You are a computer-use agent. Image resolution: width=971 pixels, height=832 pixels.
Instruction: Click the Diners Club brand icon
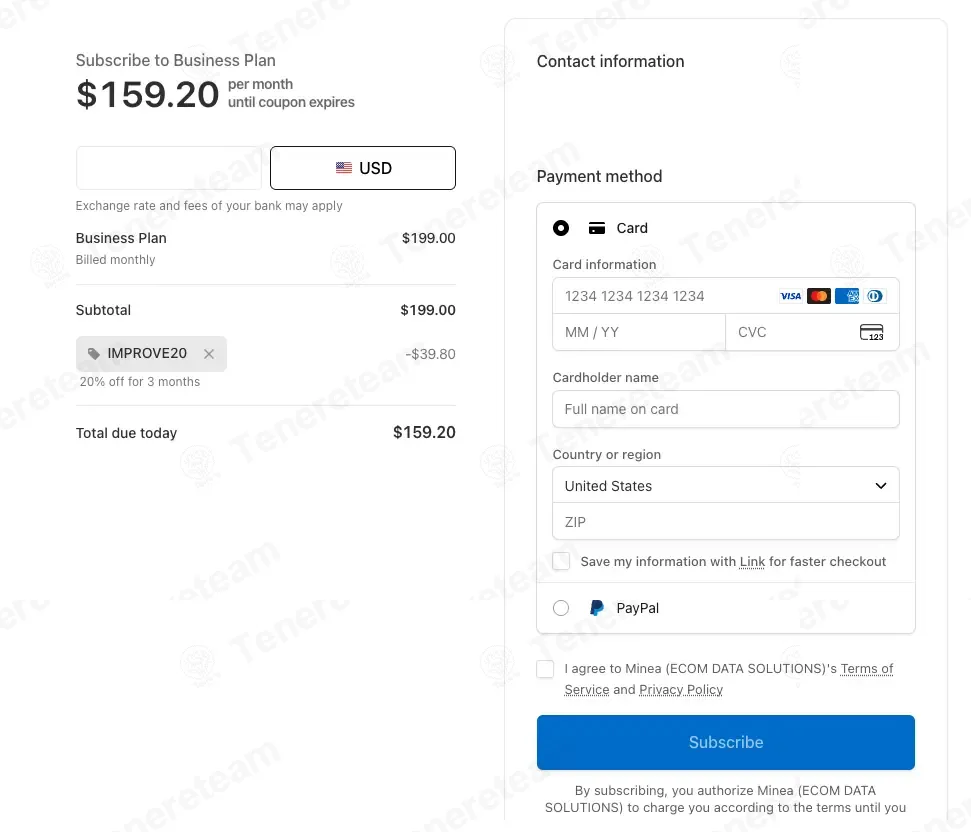(874, 296)
